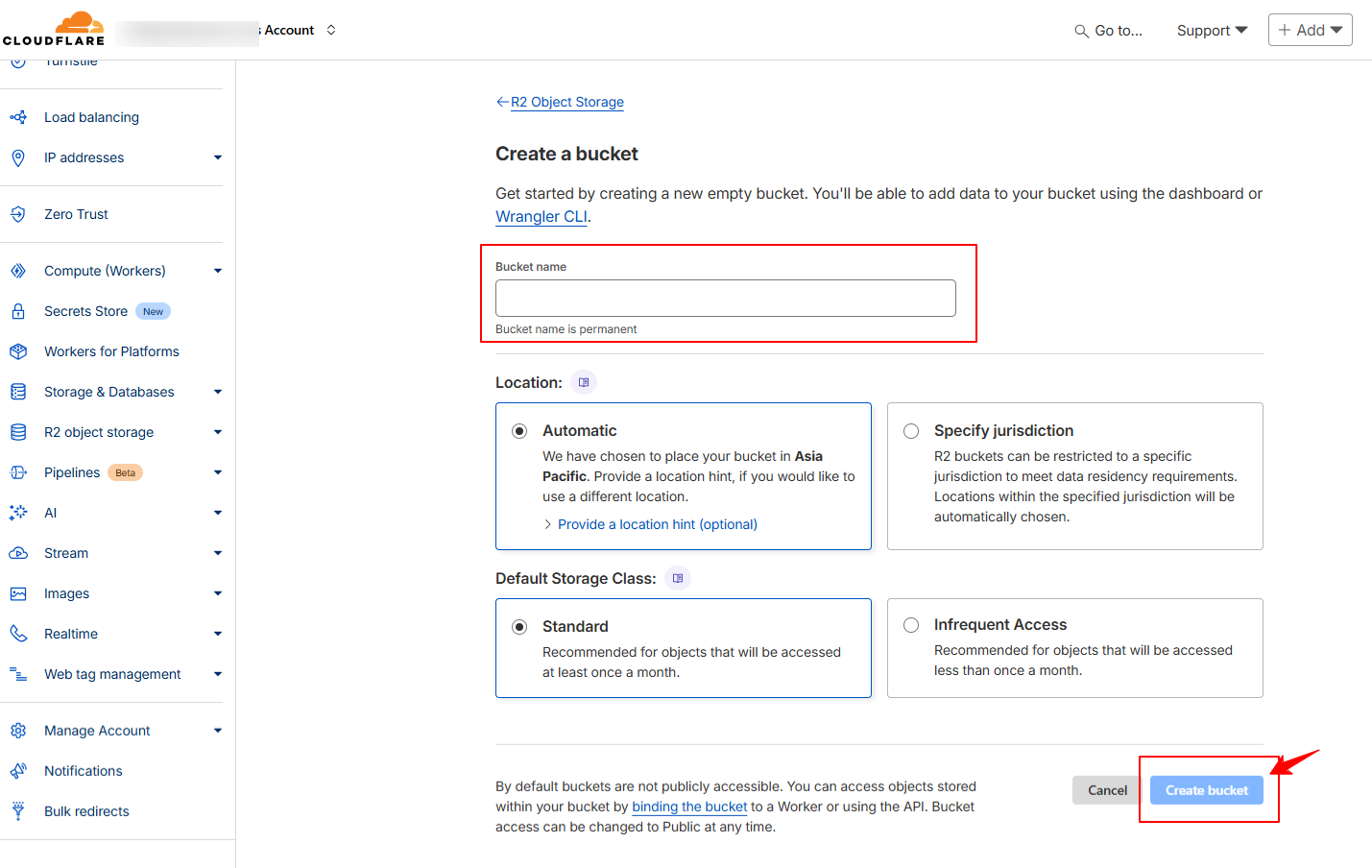Go to Bulk redirects in sidebar
The height and width of the screenshot is (868, 1372).
[86, 811]
